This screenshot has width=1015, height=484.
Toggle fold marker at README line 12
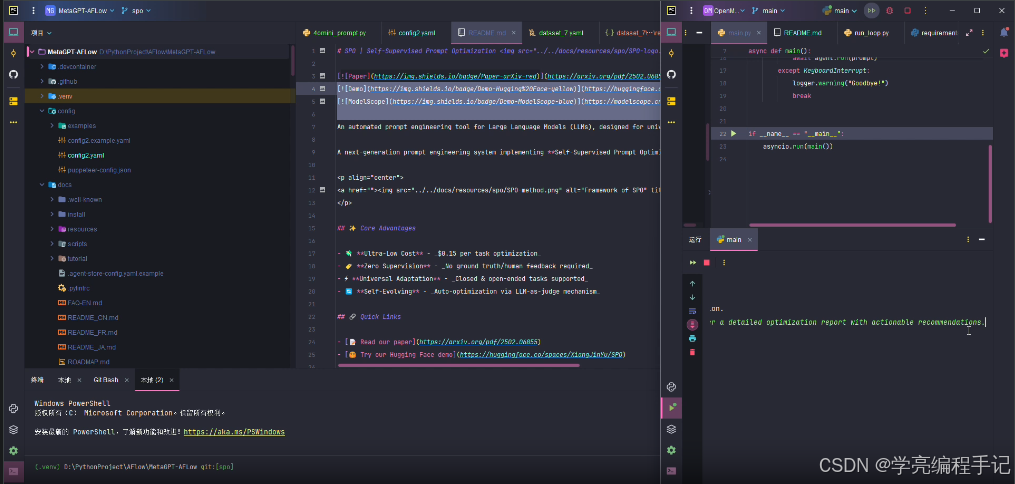[323, 190]
